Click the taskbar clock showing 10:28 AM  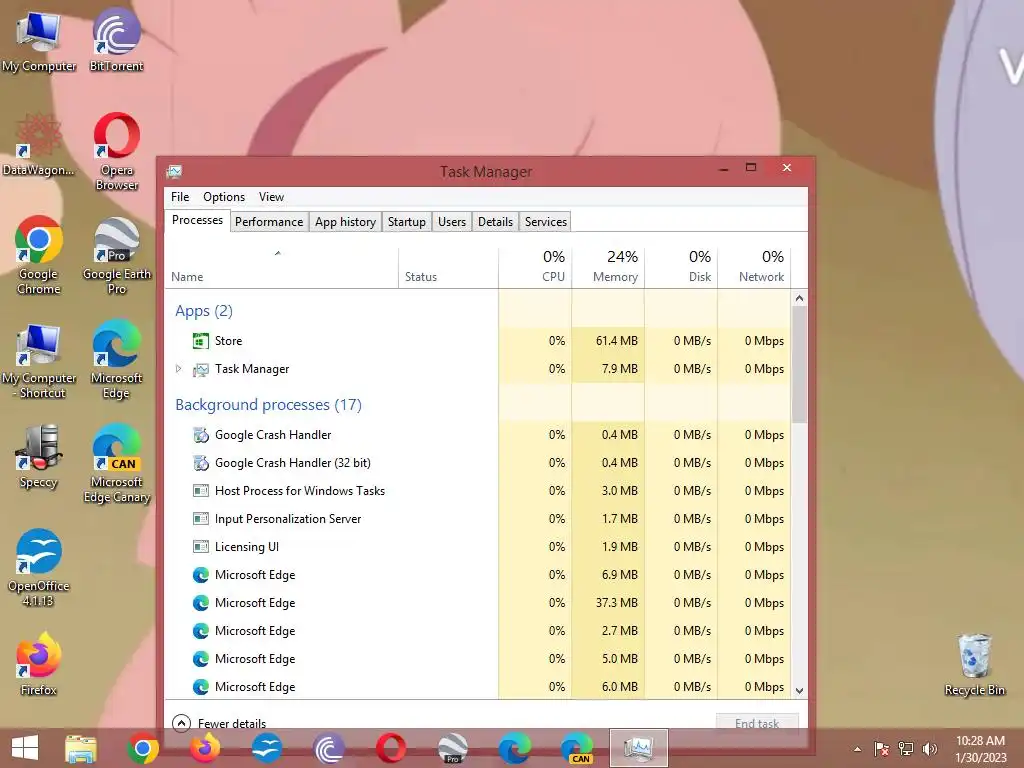pos(980,749)
